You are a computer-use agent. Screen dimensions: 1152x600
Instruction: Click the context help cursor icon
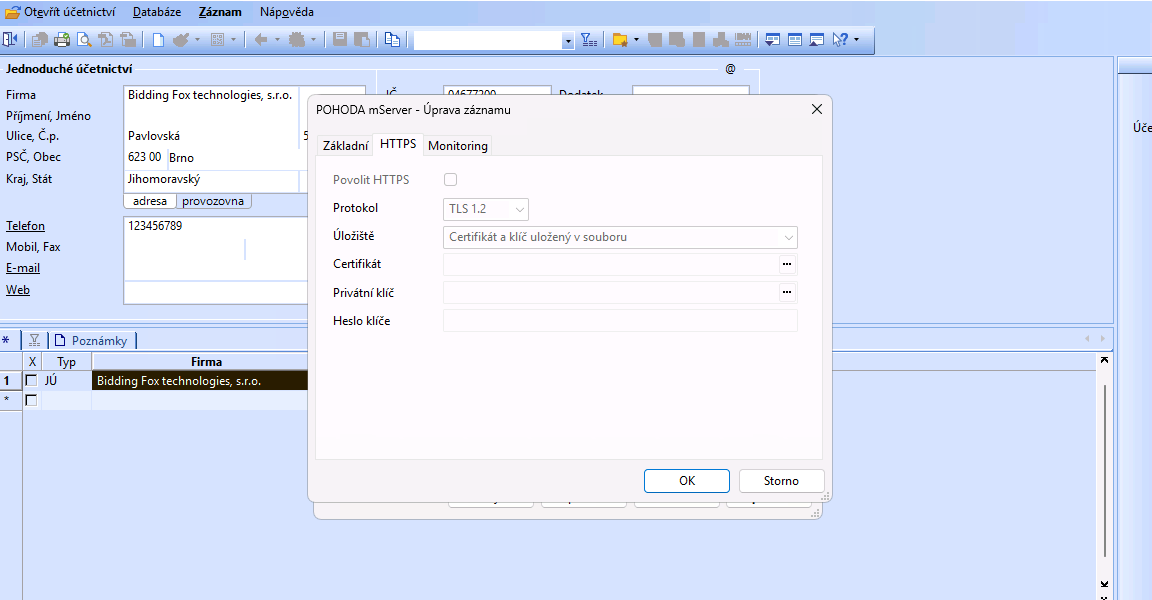[x=839, y=40]
